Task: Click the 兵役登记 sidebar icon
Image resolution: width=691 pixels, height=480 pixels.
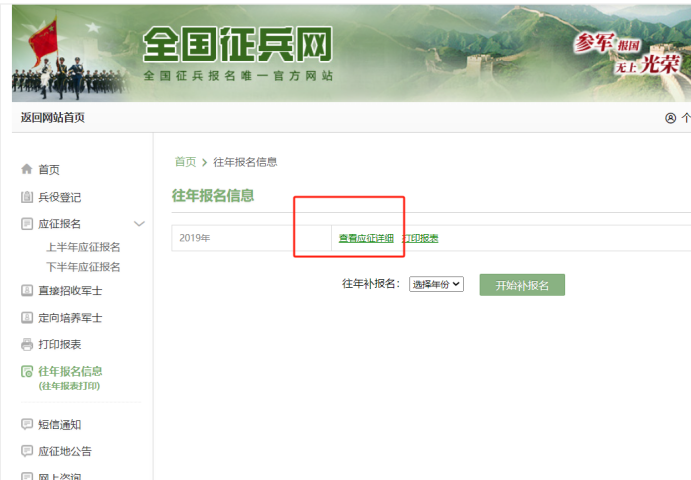Action: tap(27, 197)
